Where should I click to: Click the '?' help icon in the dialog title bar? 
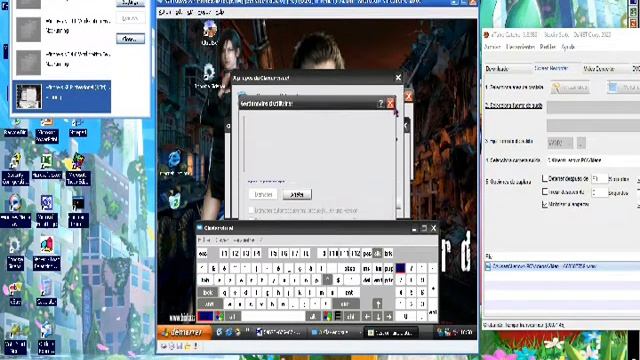(380, 103)
